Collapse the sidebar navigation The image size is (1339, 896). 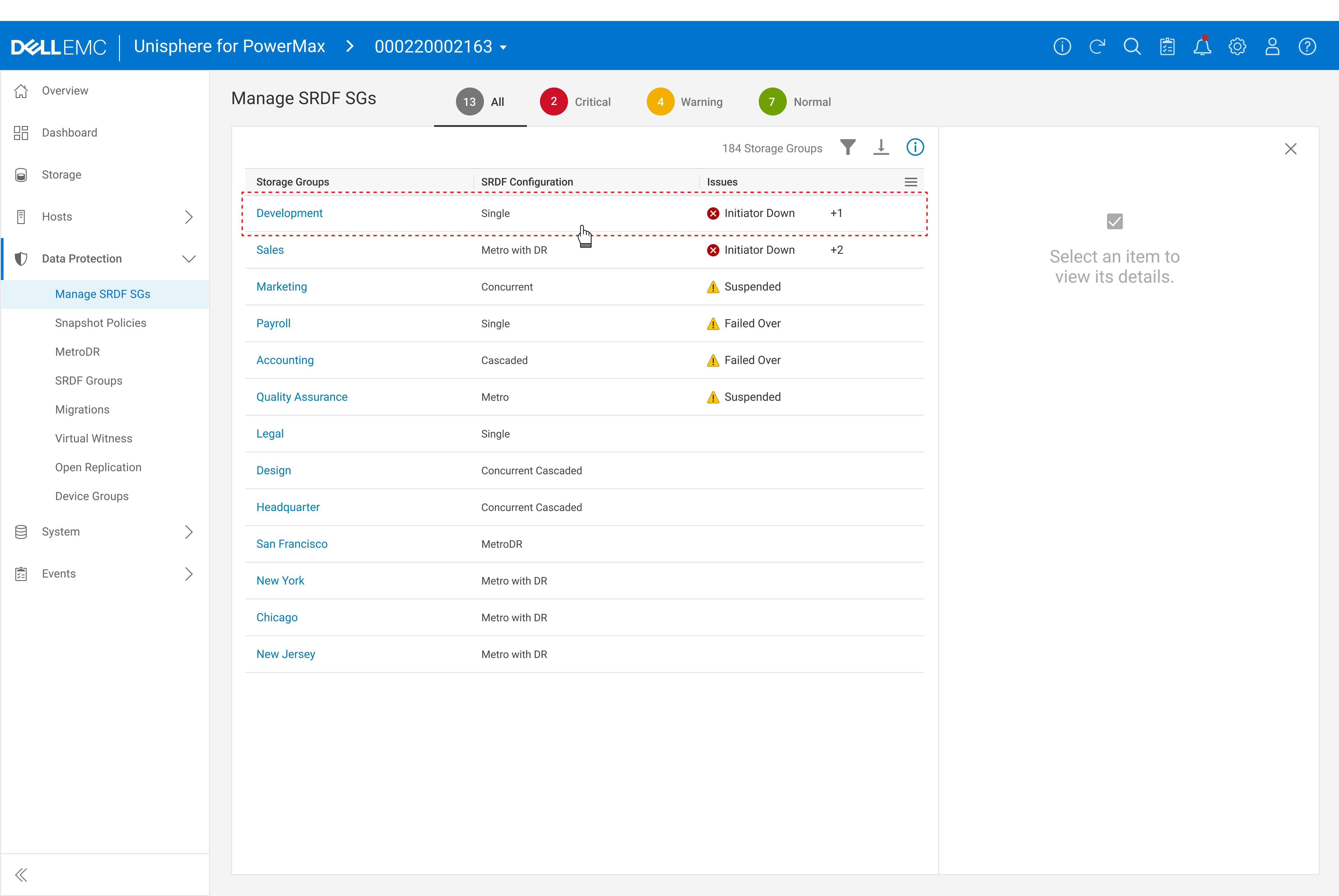pyautogui.click(x=21, y=875)
